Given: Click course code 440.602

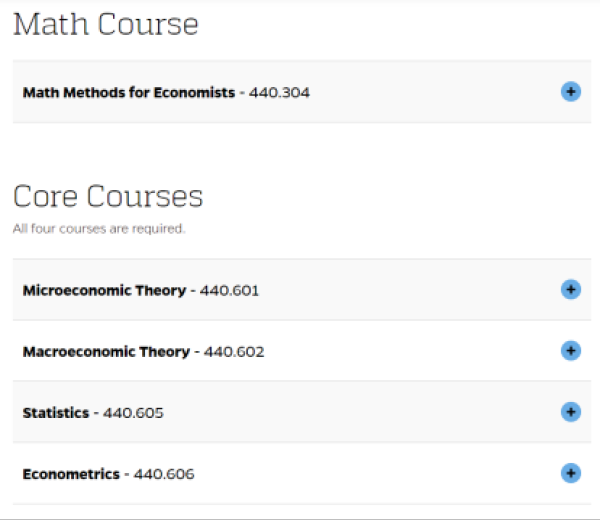Looking at the screenshot, I should (234, 352).
